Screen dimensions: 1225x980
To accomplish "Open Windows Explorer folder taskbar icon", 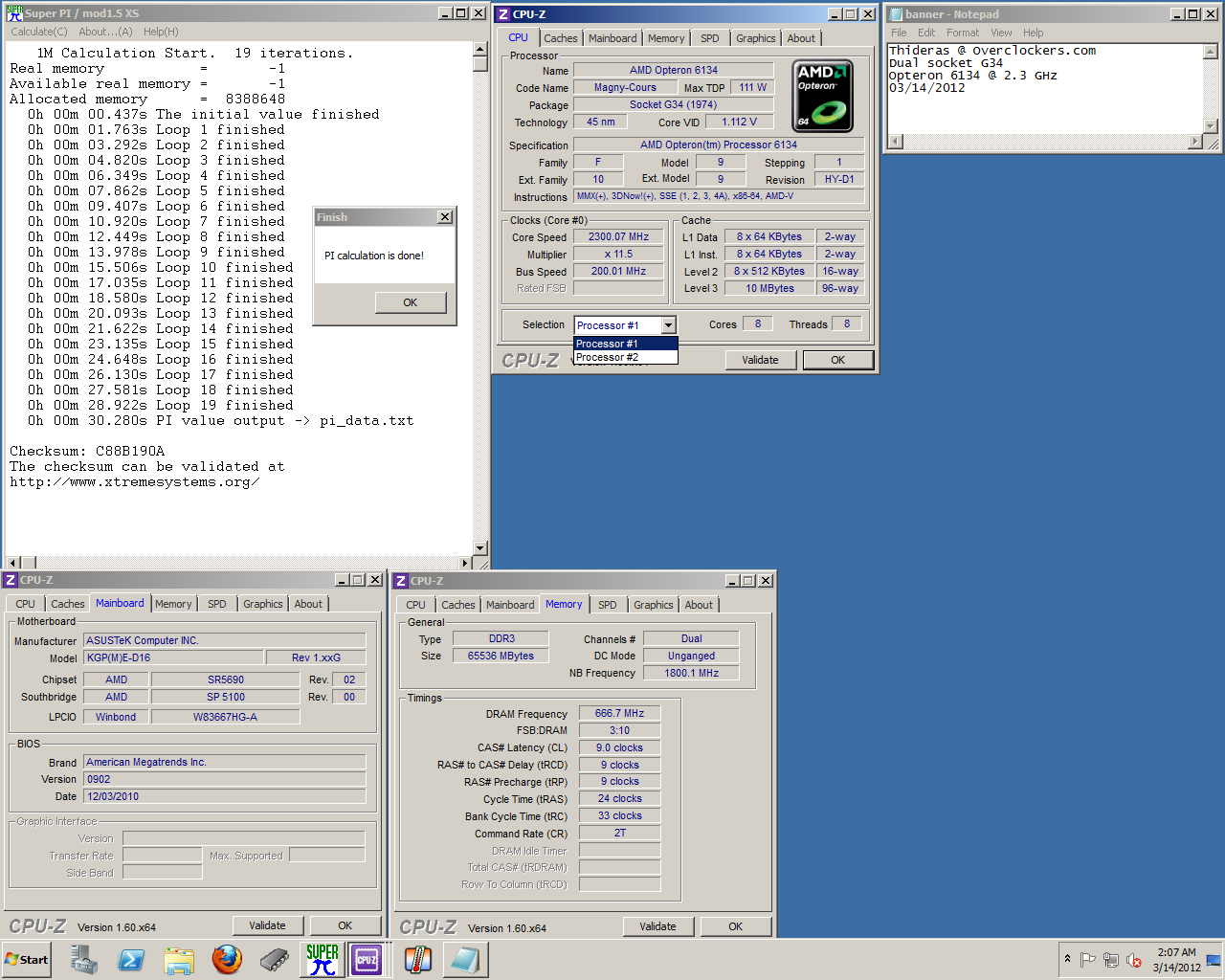I will (179, 959).
